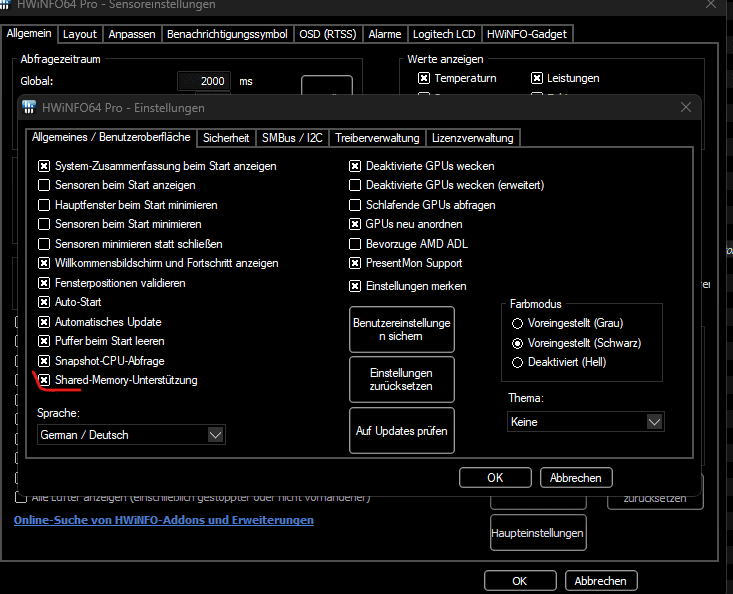Open the Treiberverwaltung tab
This screenshot has height=594, width=733.
(x=377, y=138)
